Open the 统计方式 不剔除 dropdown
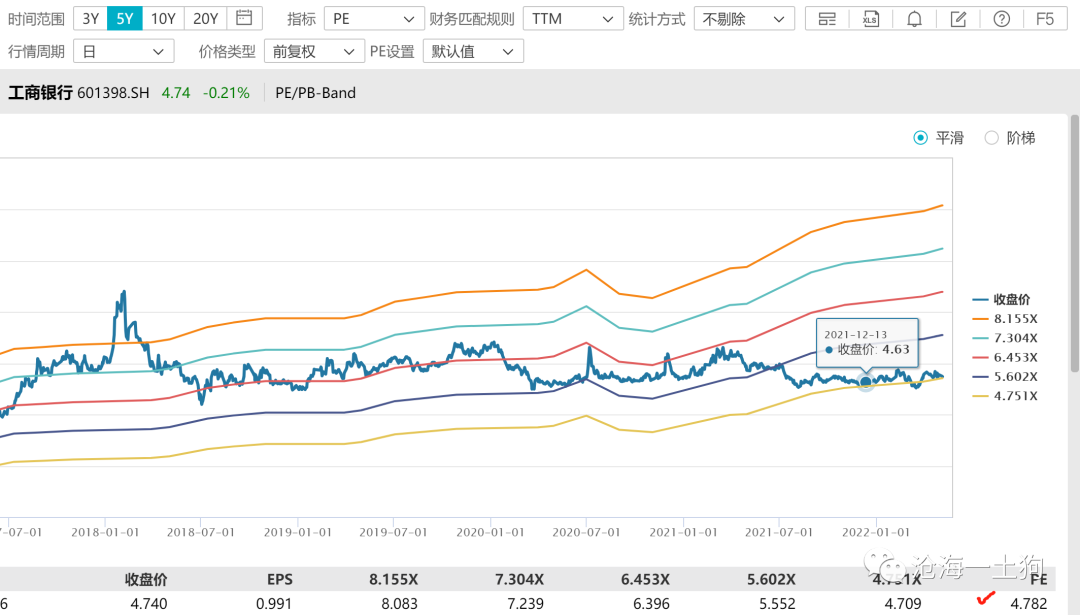1080x615 pixels. point(744,19)
